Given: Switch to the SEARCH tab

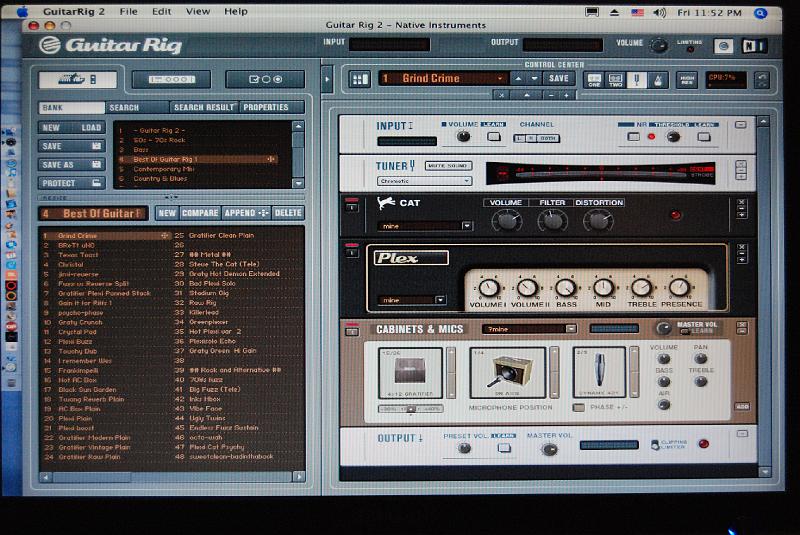Looking at the screenshot, I should [x=137, y=107].
